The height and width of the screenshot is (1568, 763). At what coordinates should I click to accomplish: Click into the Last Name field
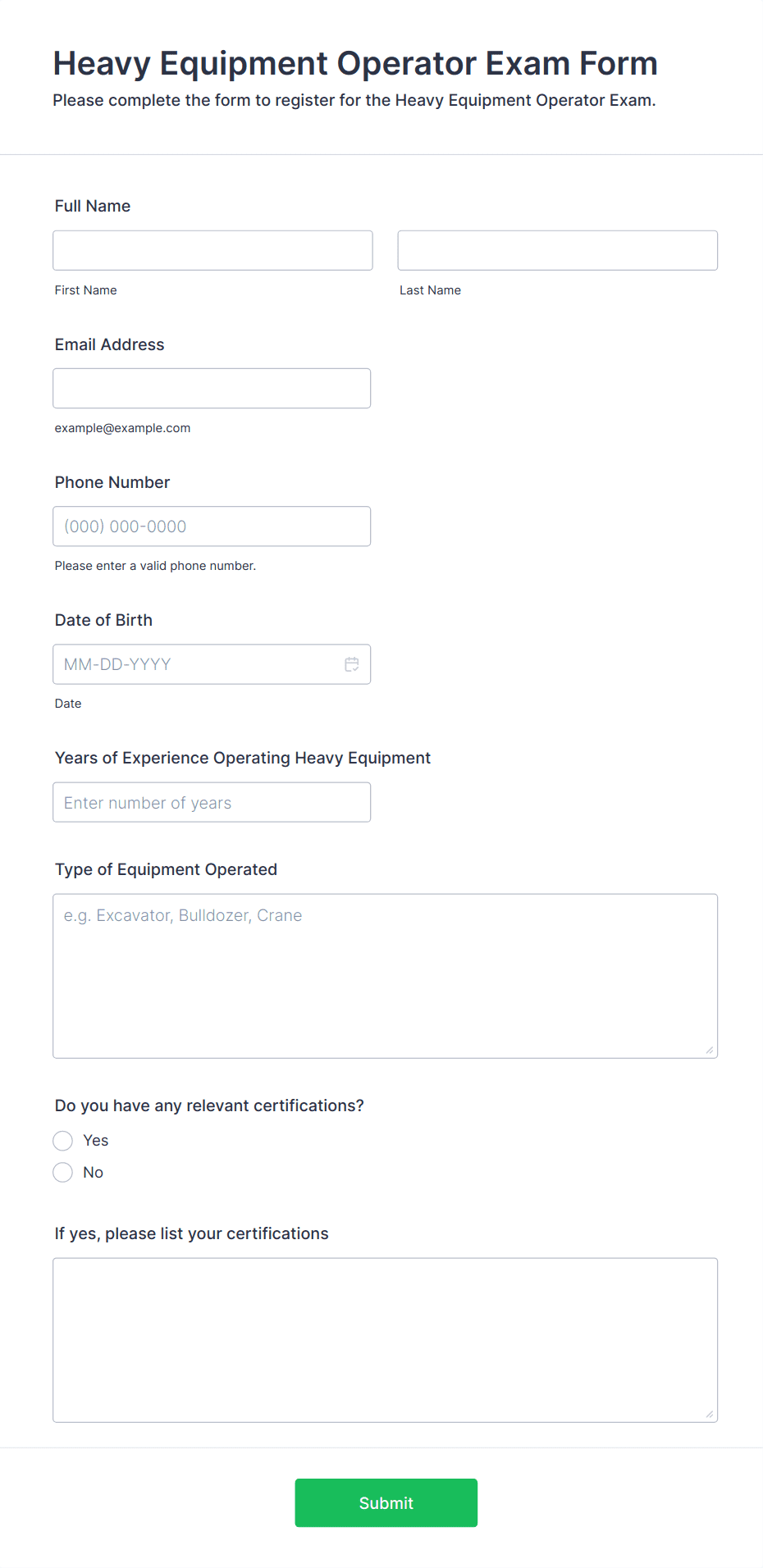click(557, 250)
